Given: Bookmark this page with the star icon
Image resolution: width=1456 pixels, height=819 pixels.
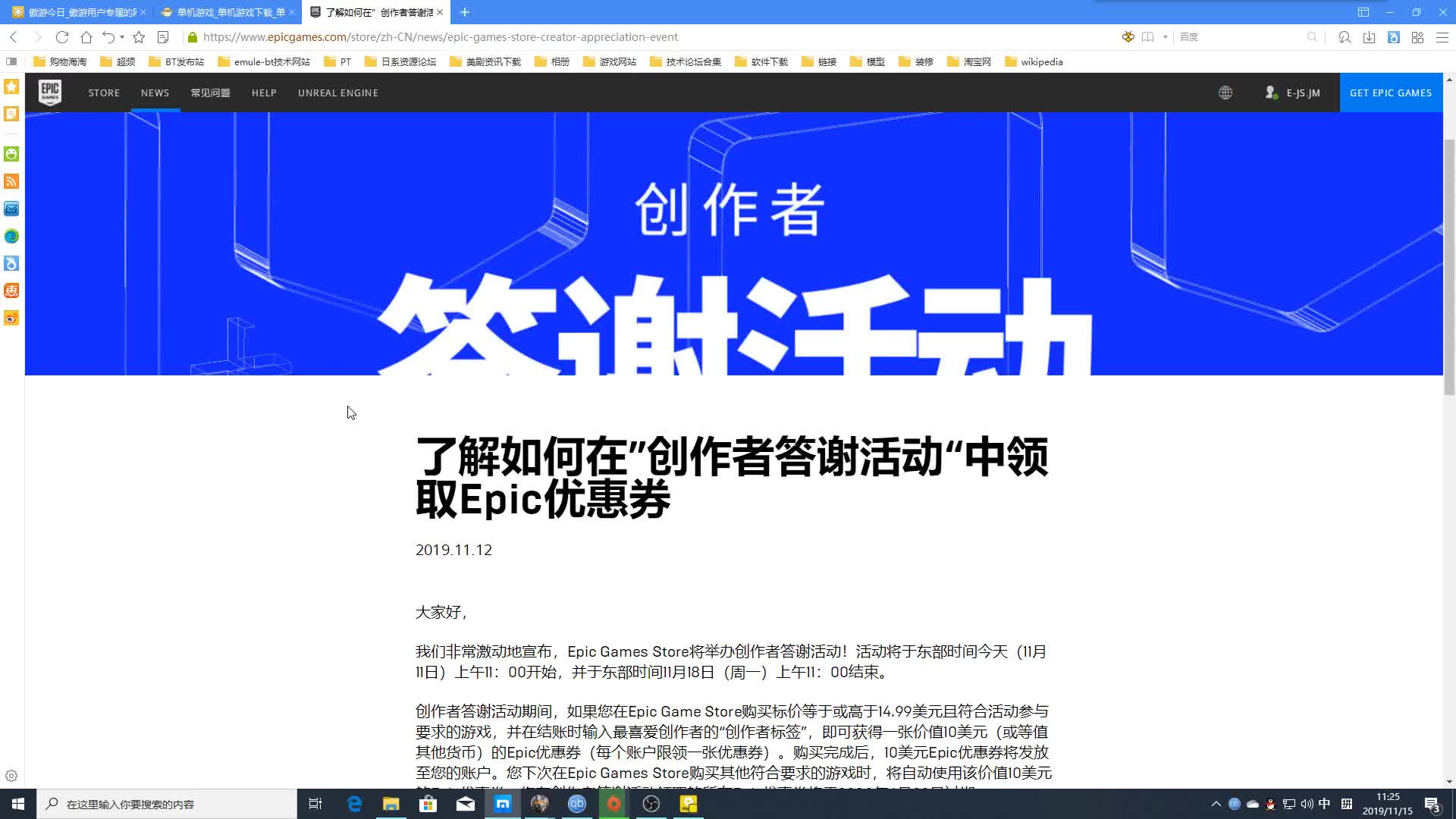Looking at the screenshot, I should [139, 36].
